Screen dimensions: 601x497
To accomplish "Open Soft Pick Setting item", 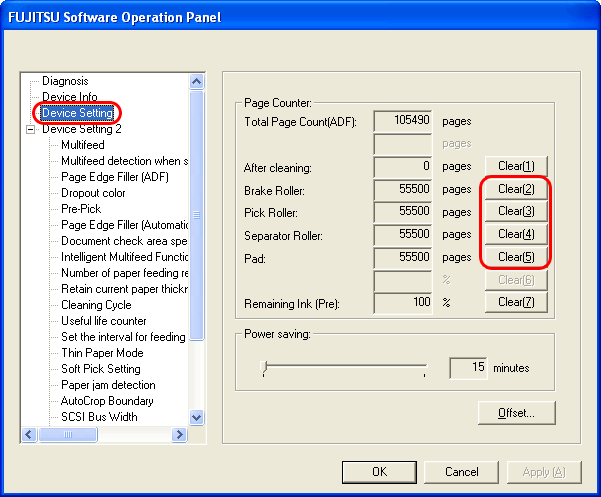I will [x=101, y=369].
